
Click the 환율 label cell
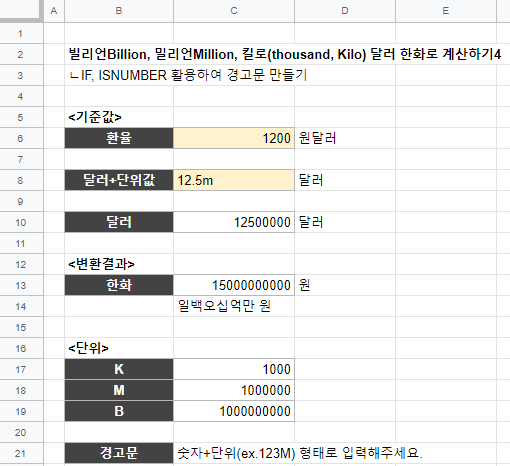(119, 138)
